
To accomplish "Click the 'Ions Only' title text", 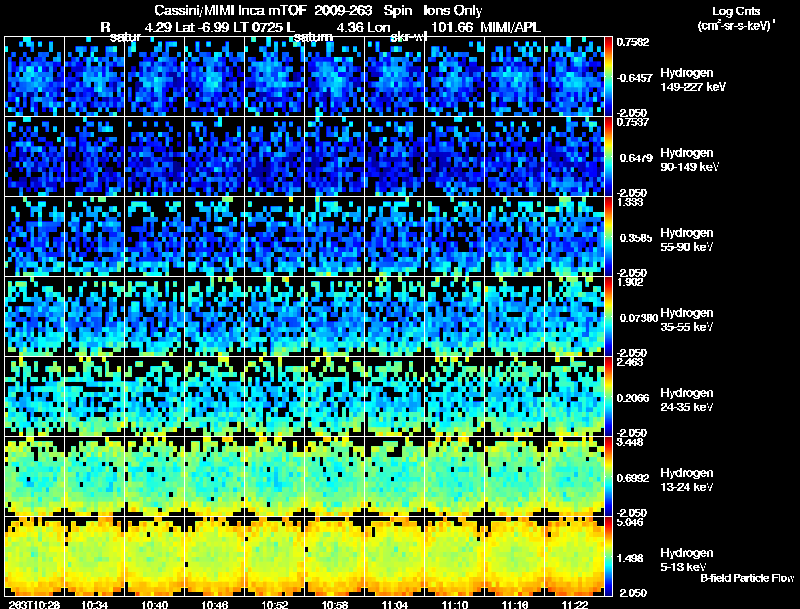I will click(453, 11).
